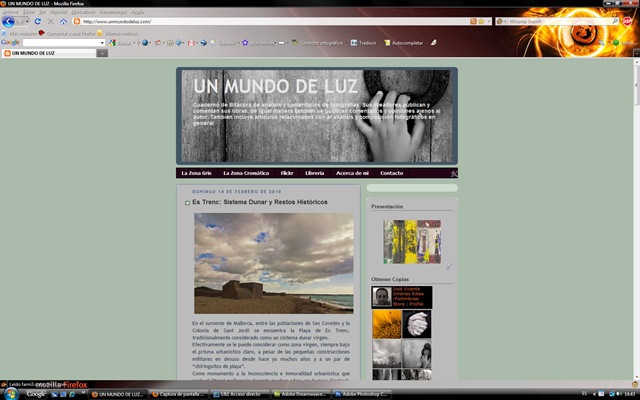Screen dimensions: 640x400
Task: Run the Corrector ortográfico spell check
Action: pos(317,43)
